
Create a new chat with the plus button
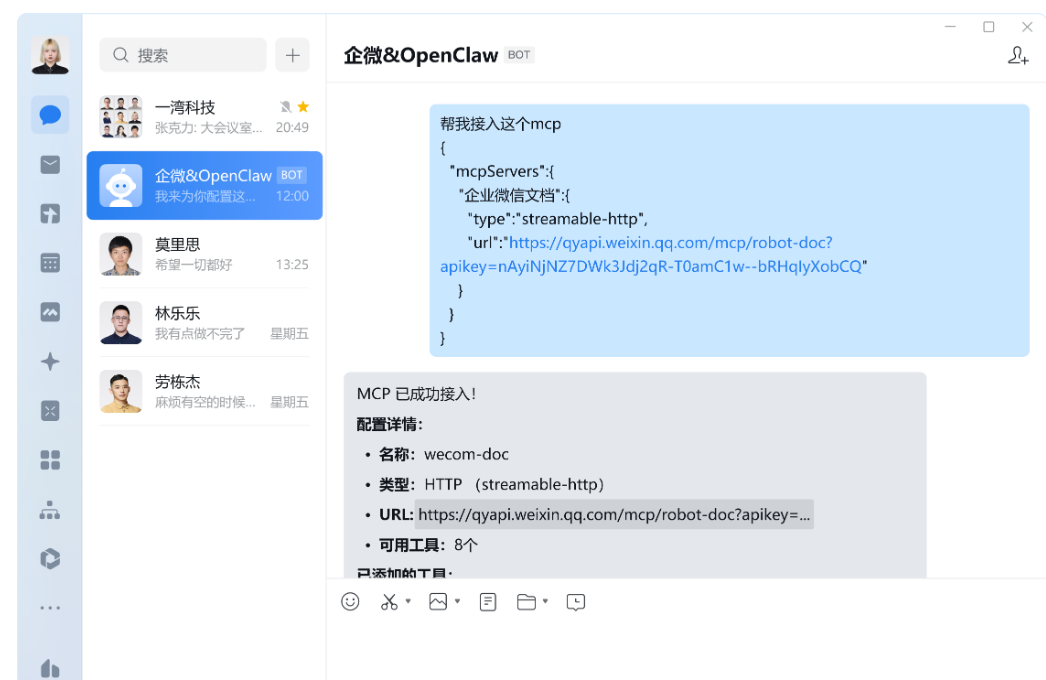[x=292, y=55]
